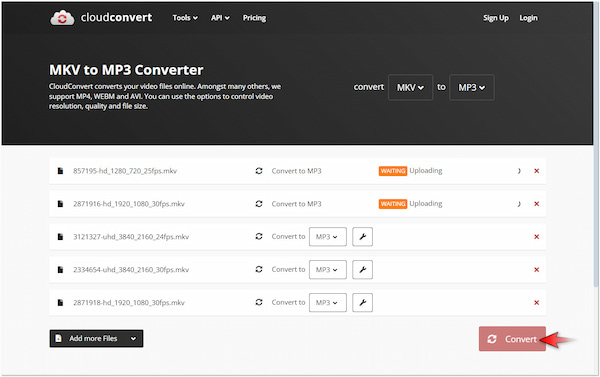Click file icon for 3121327-uhd_3840_2160_24fps.mkv
This screenshot has height=377, width=600.
pyautogui.click(x=60, y=237)
